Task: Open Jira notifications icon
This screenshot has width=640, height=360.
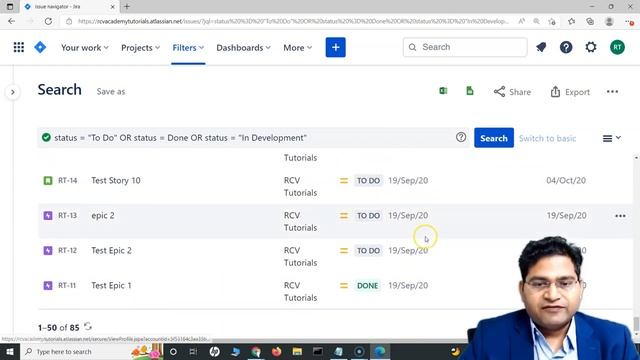Action: [x=541, y=47]
